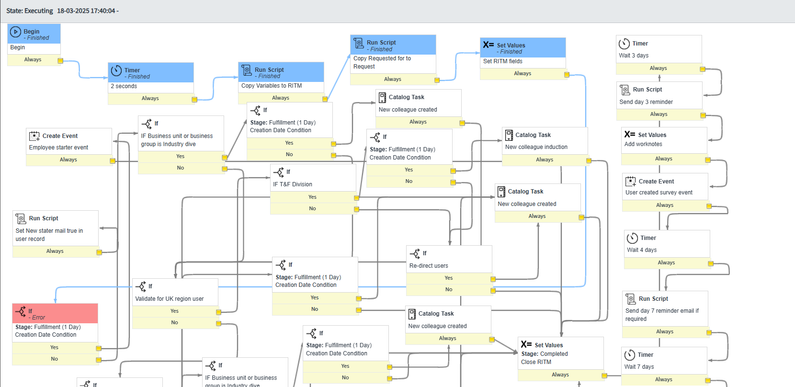The image size is (795, 387).
Task: Click the clock icon on 2 seconds Timer
Action: (x=116, y=71)
